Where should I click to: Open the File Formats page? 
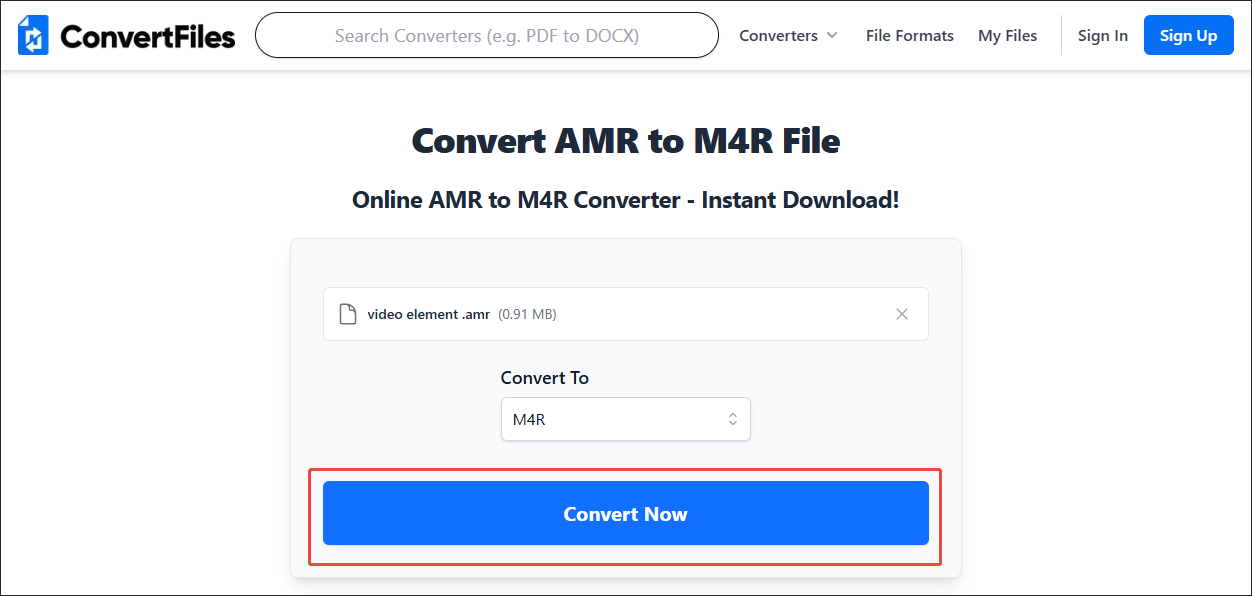(910, 36)
